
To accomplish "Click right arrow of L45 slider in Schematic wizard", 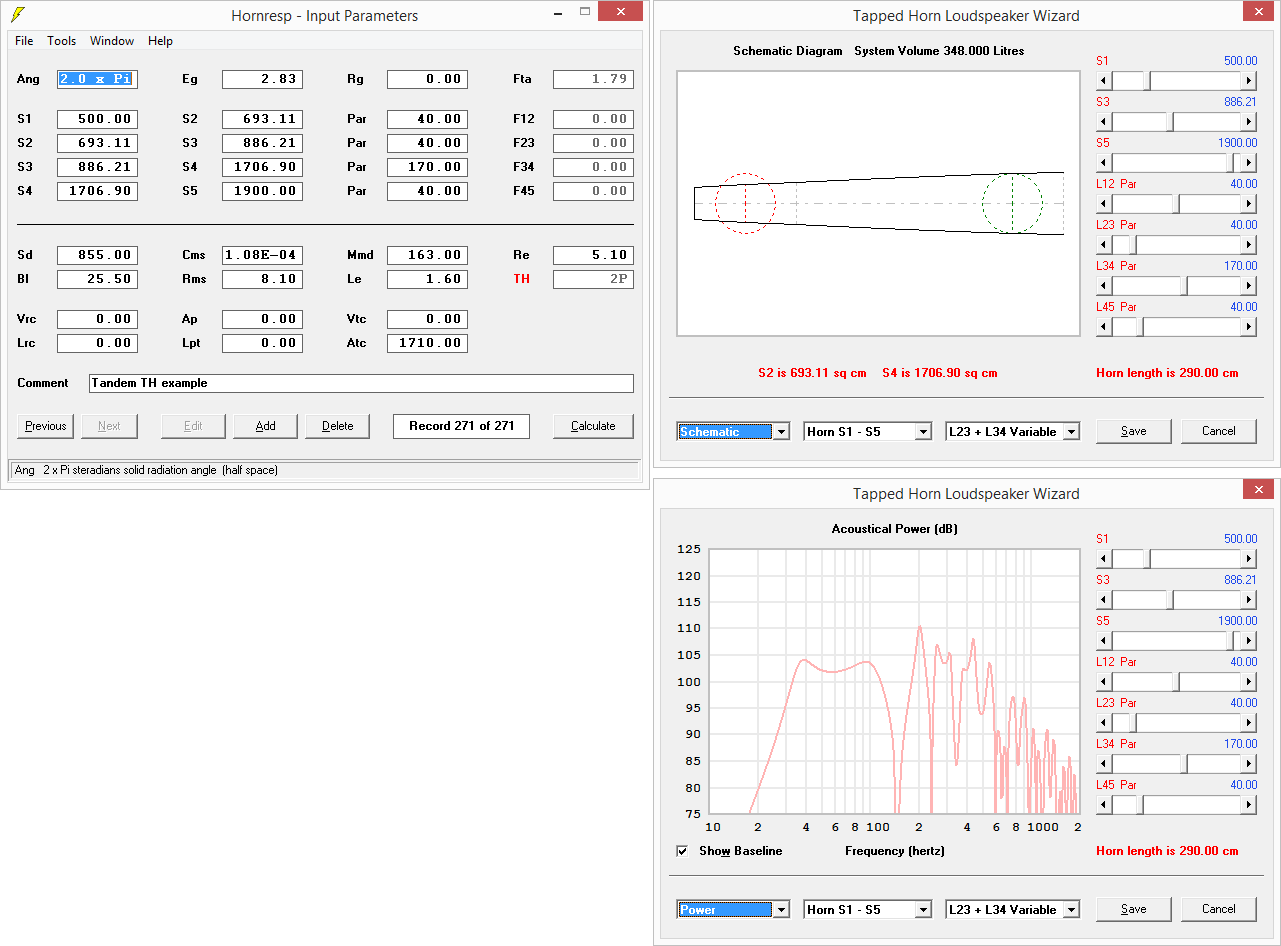I will [x=1249, y=327].
